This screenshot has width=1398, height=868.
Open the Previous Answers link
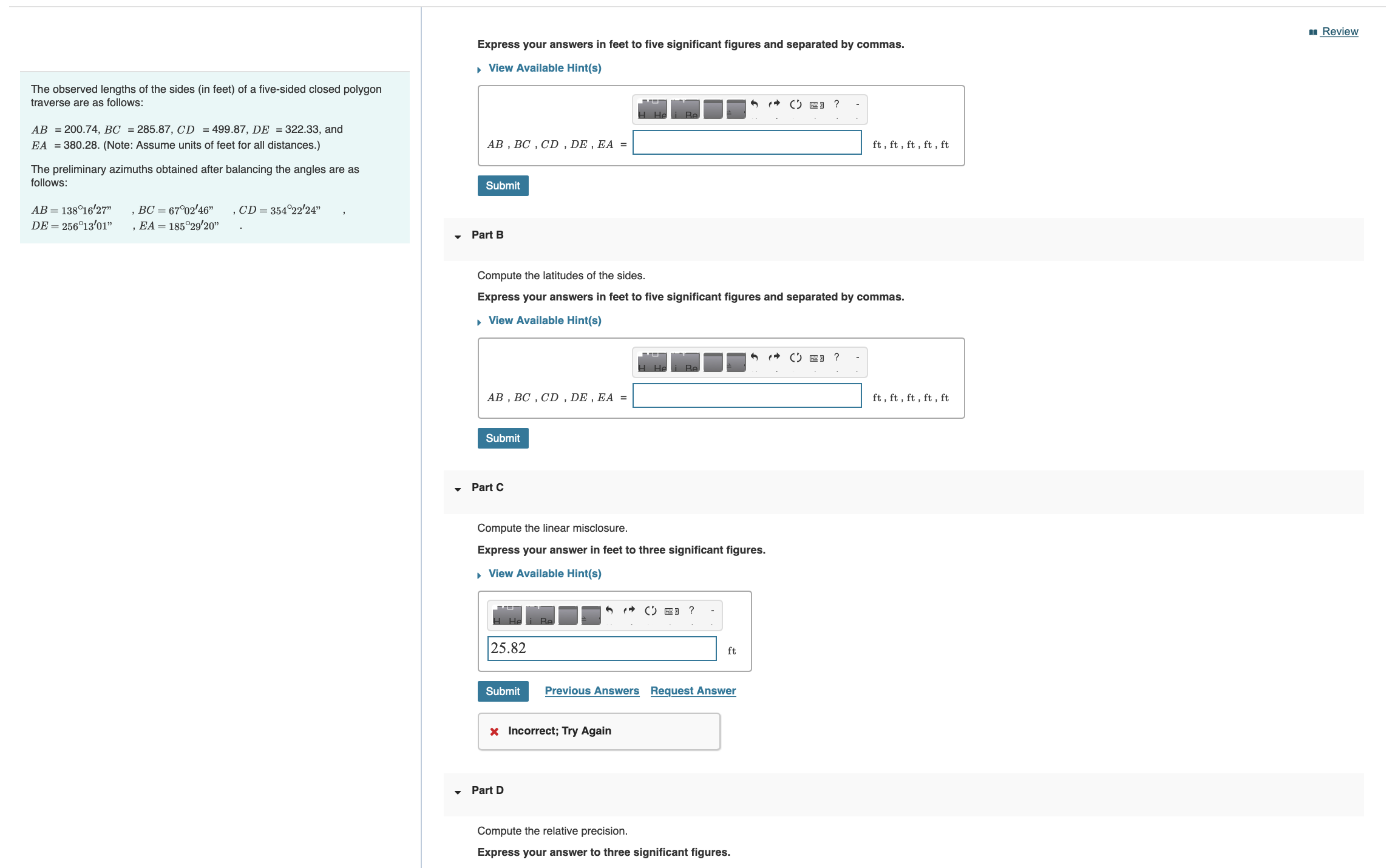click(592, 691)
